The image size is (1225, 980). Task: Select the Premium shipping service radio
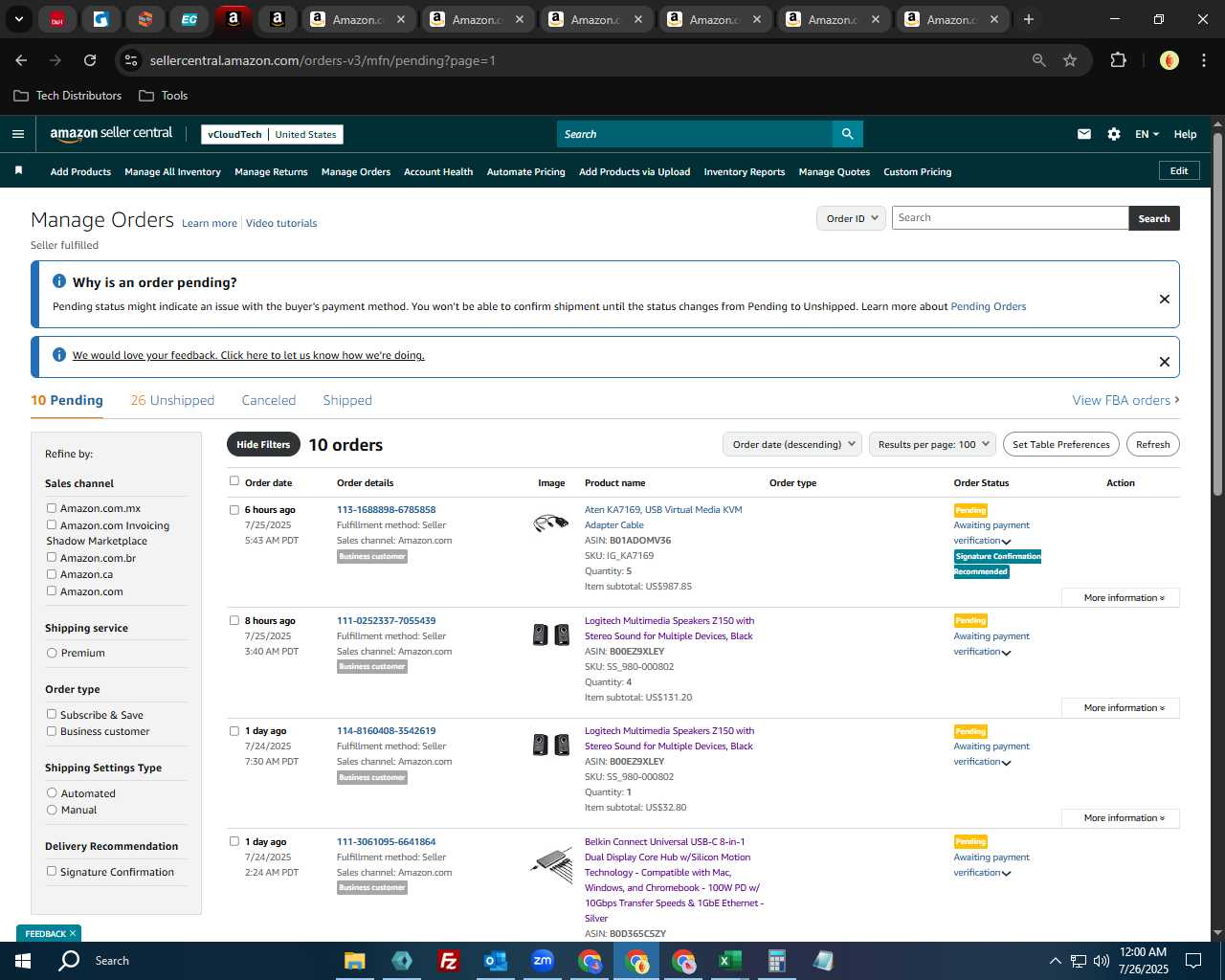coord(52,653)
